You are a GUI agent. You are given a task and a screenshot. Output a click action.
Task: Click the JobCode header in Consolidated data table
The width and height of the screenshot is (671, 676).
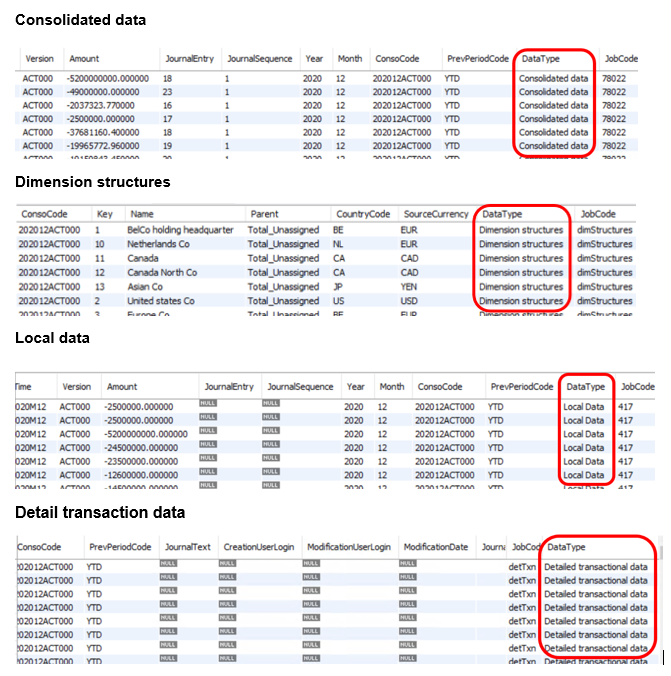click(621, 59)
